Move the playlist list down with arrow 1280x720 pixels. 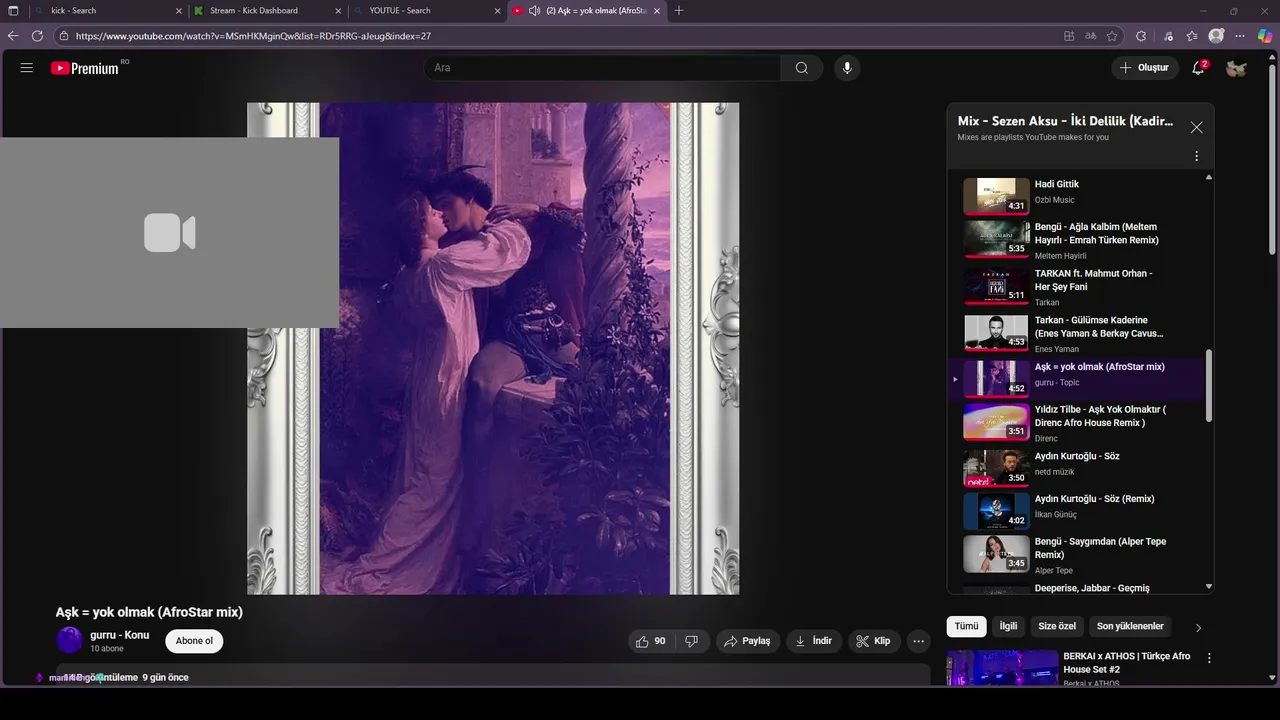tap(1209, 587)
